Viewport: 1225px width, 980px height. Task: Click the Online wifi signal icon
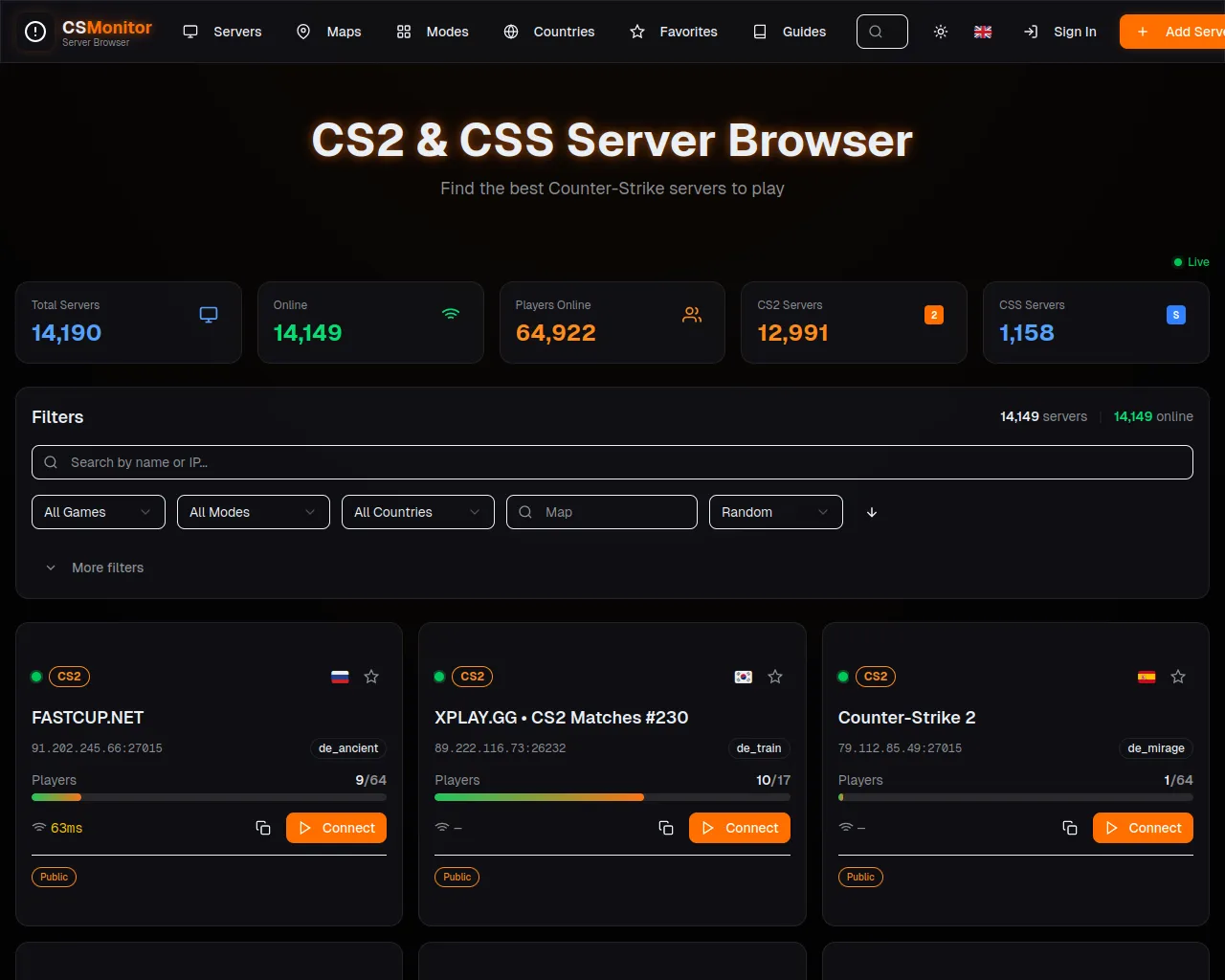(451, 315)
